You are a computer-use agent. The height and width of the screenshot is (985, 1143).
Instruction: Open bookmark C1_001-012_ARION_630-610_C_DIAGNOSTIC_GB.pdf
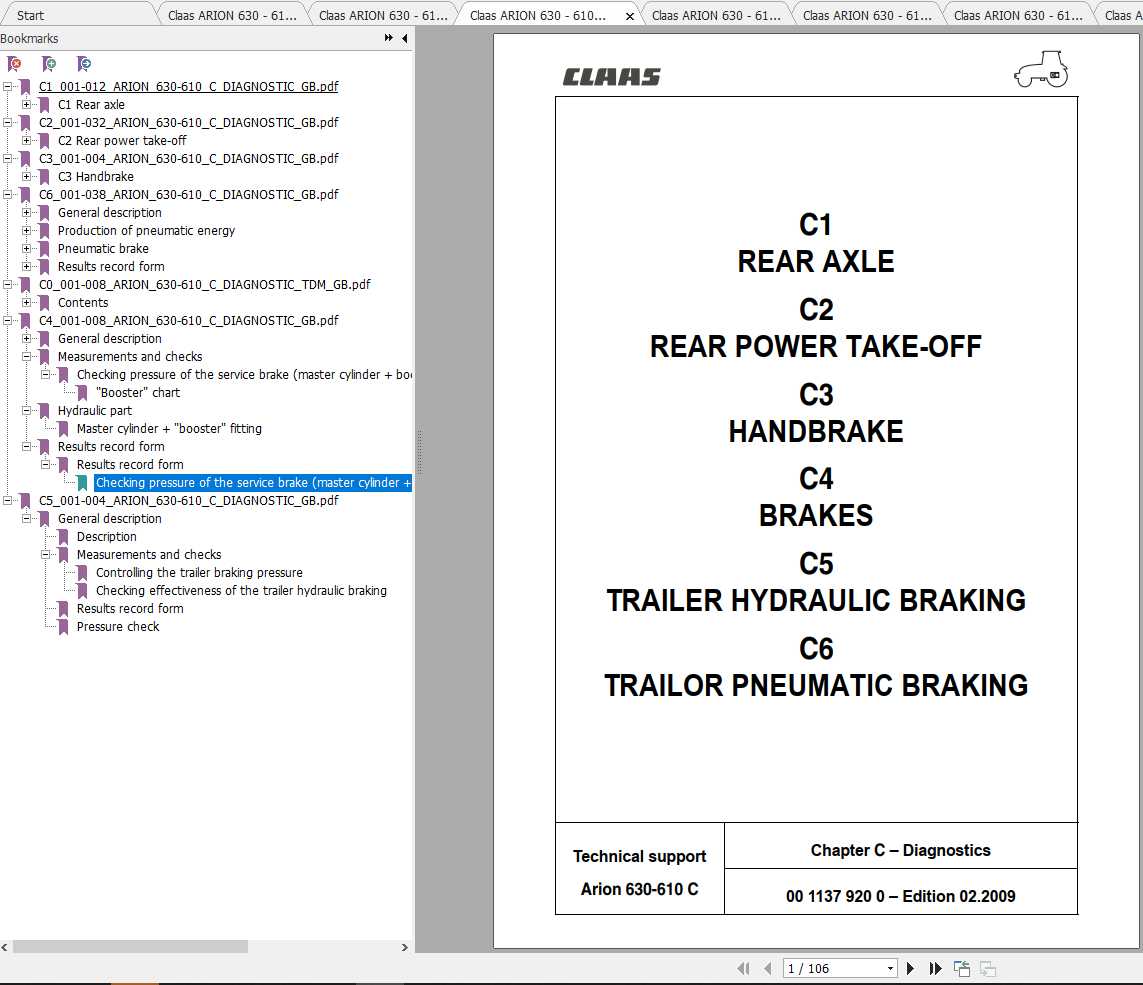point(188,86)
